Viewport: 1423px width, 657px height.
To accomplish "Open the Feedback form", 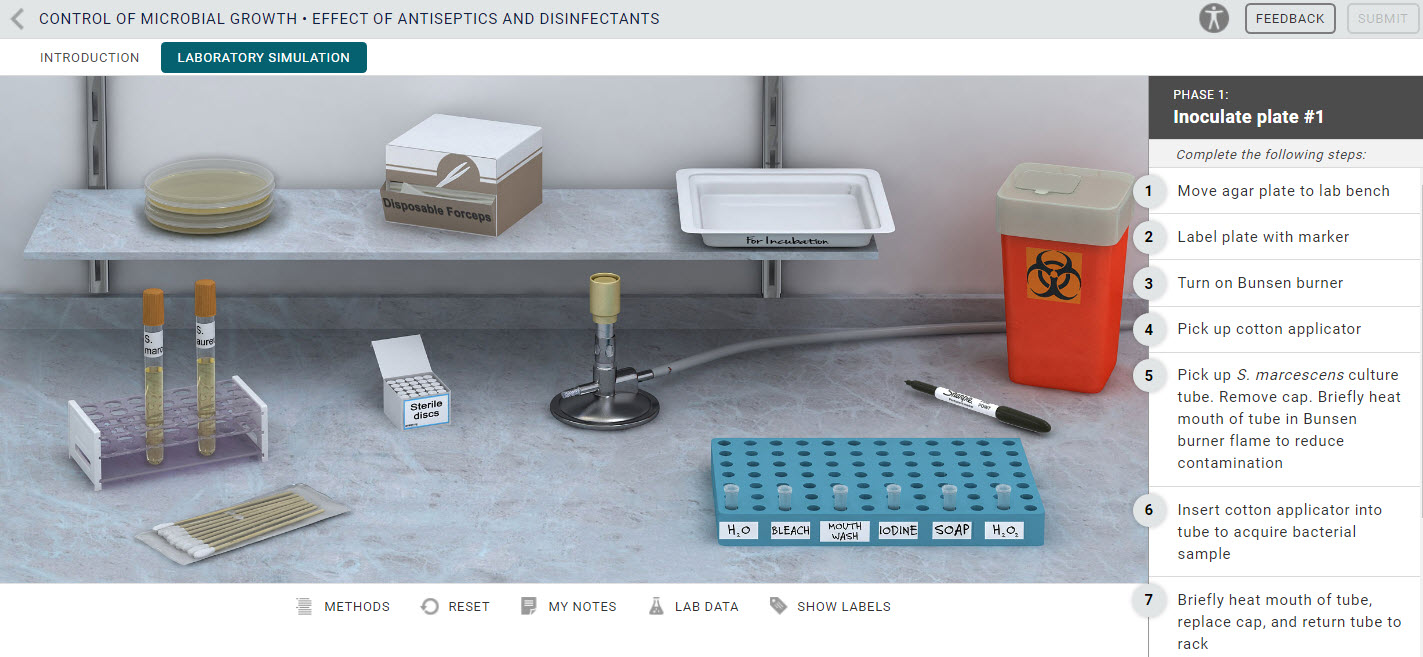I will tap(1290, 18).
